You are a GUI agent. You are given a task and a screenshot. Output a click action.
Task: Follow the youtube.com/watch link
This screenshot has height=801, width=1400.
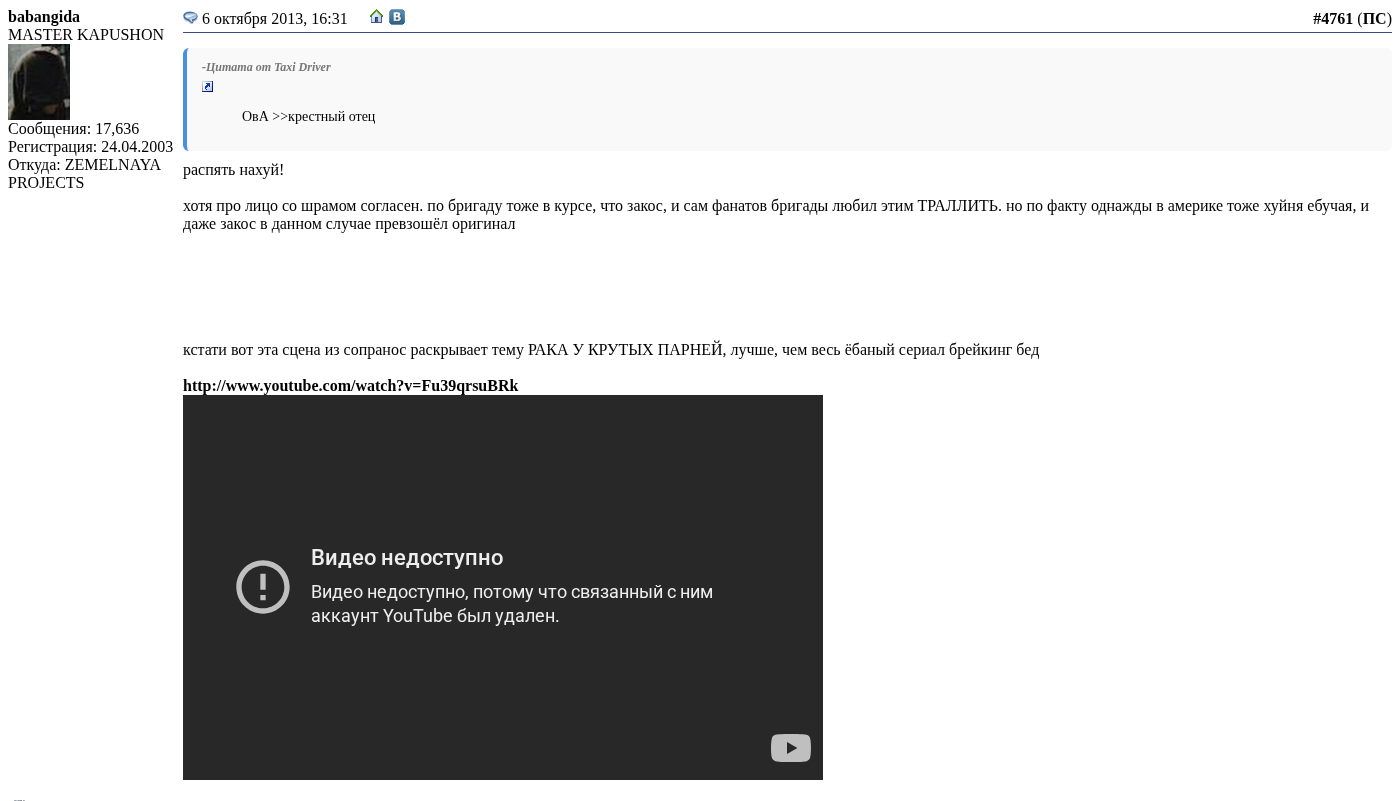pos(350,386)
